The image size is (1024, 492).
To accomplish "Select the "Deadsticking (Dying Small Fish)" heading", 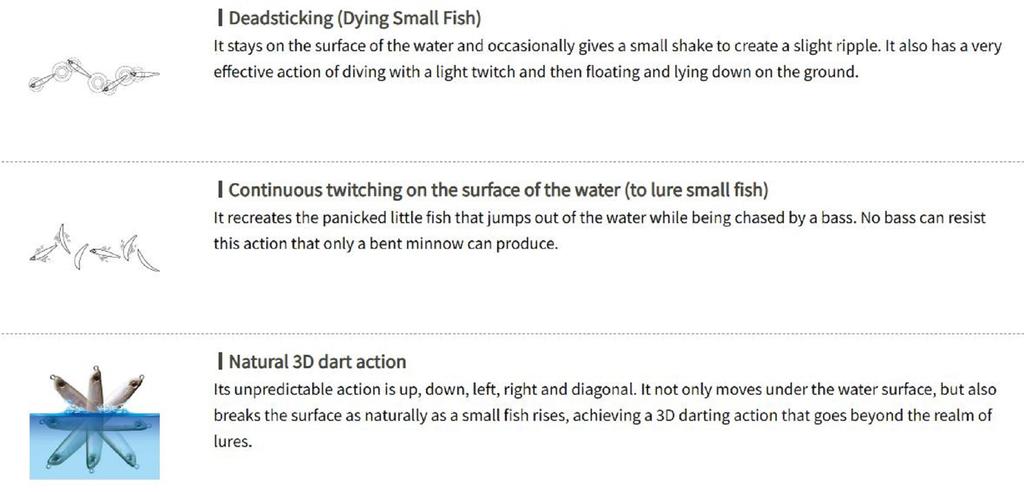I will 356,19.
